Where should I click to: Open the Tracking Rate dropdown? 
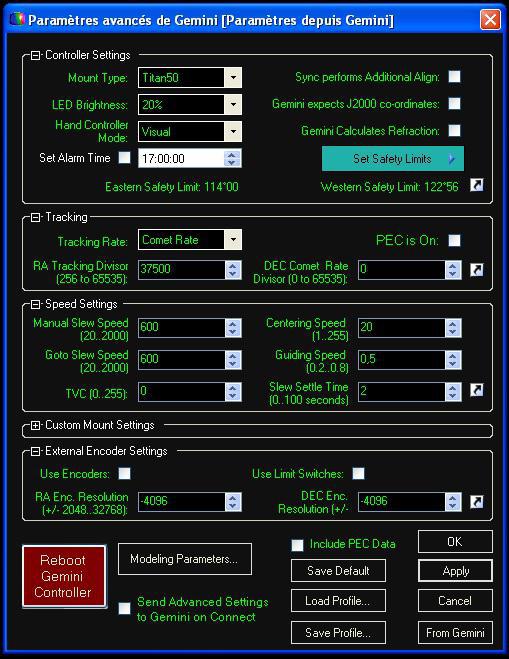[233, 240]
